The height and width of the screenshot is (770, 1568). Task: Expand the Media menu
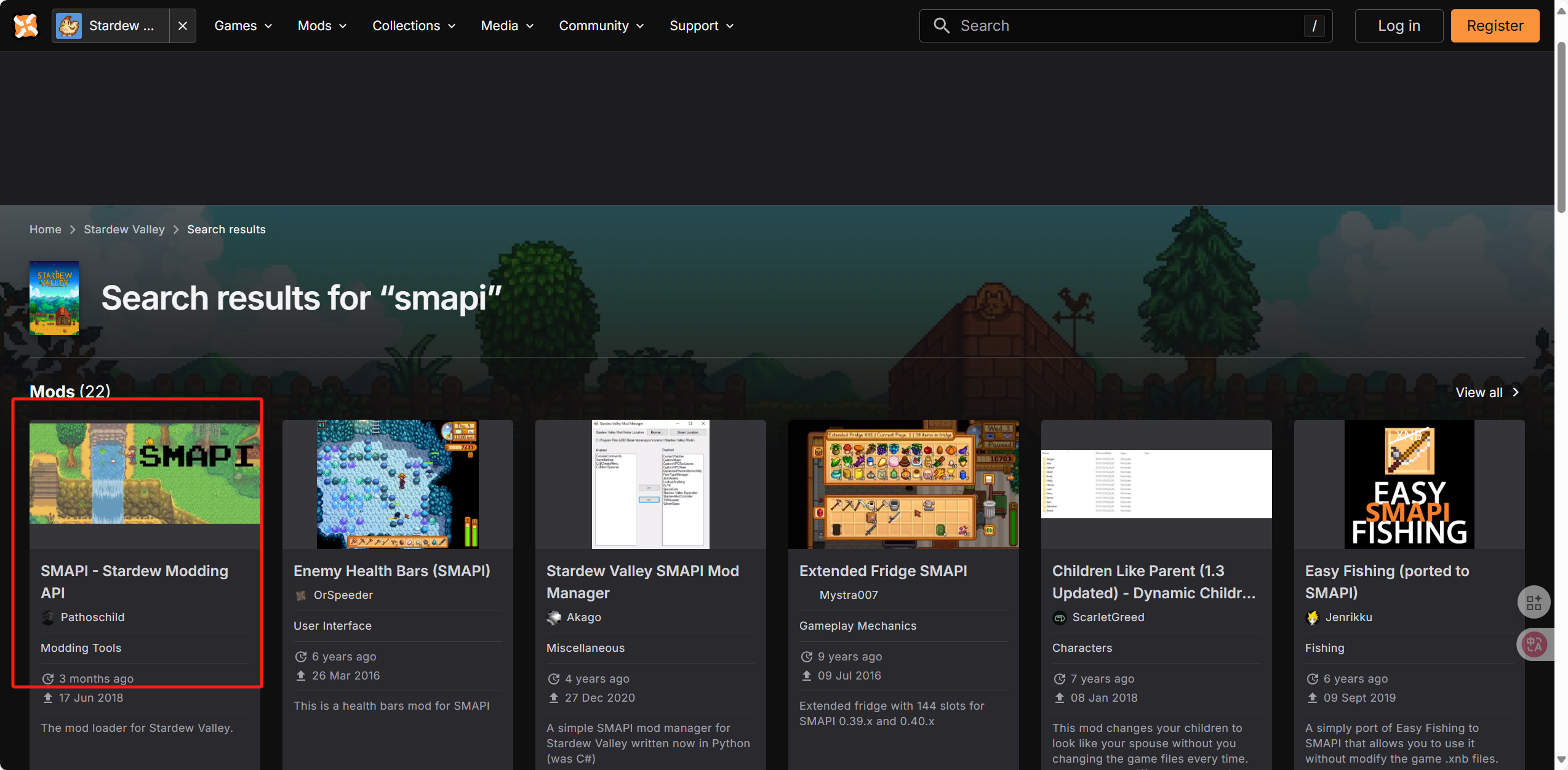(507, 26)
